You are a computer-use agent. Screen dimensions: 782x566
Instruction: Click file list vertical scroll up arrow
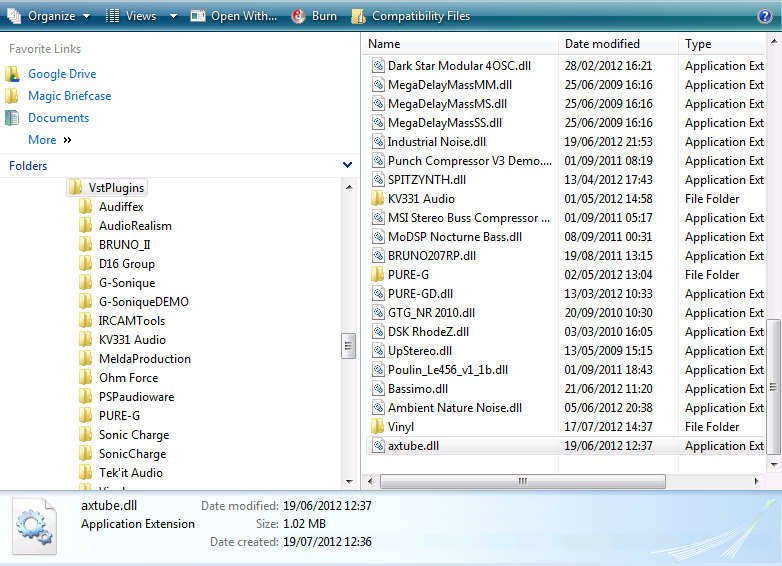pyautogui.click(x=774, y=42)
